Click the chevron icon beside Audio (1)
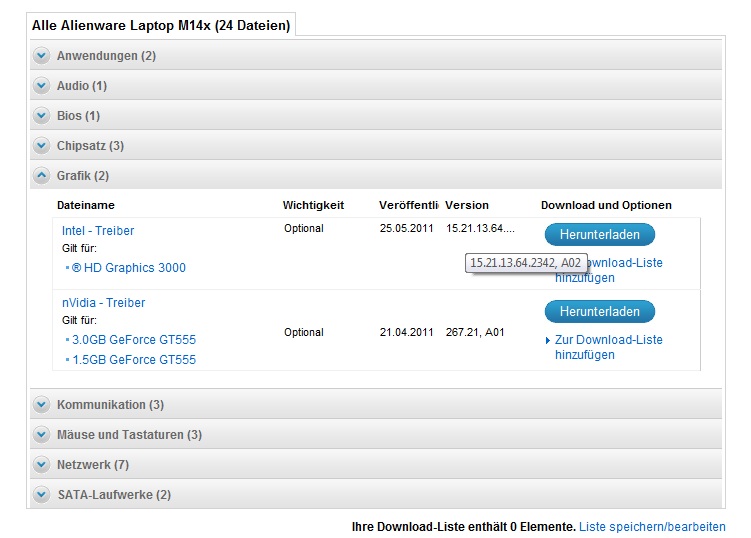Viewport: 751px width, 538px height. (41, 86)
